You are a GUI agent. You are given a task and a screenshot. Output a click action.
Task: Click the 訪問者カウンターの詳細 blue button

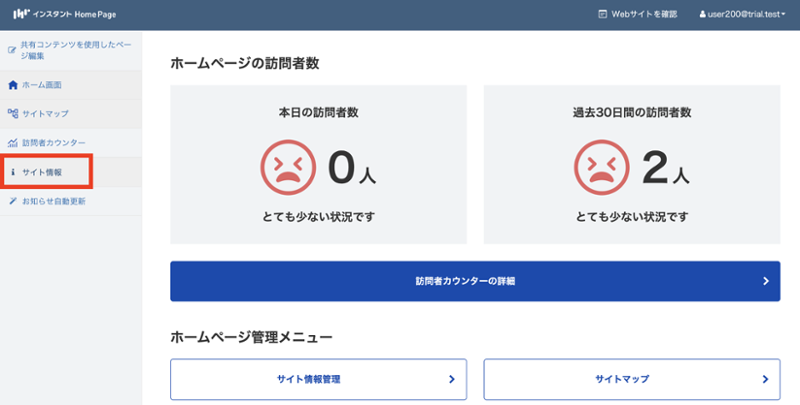[x=475, y=281]
